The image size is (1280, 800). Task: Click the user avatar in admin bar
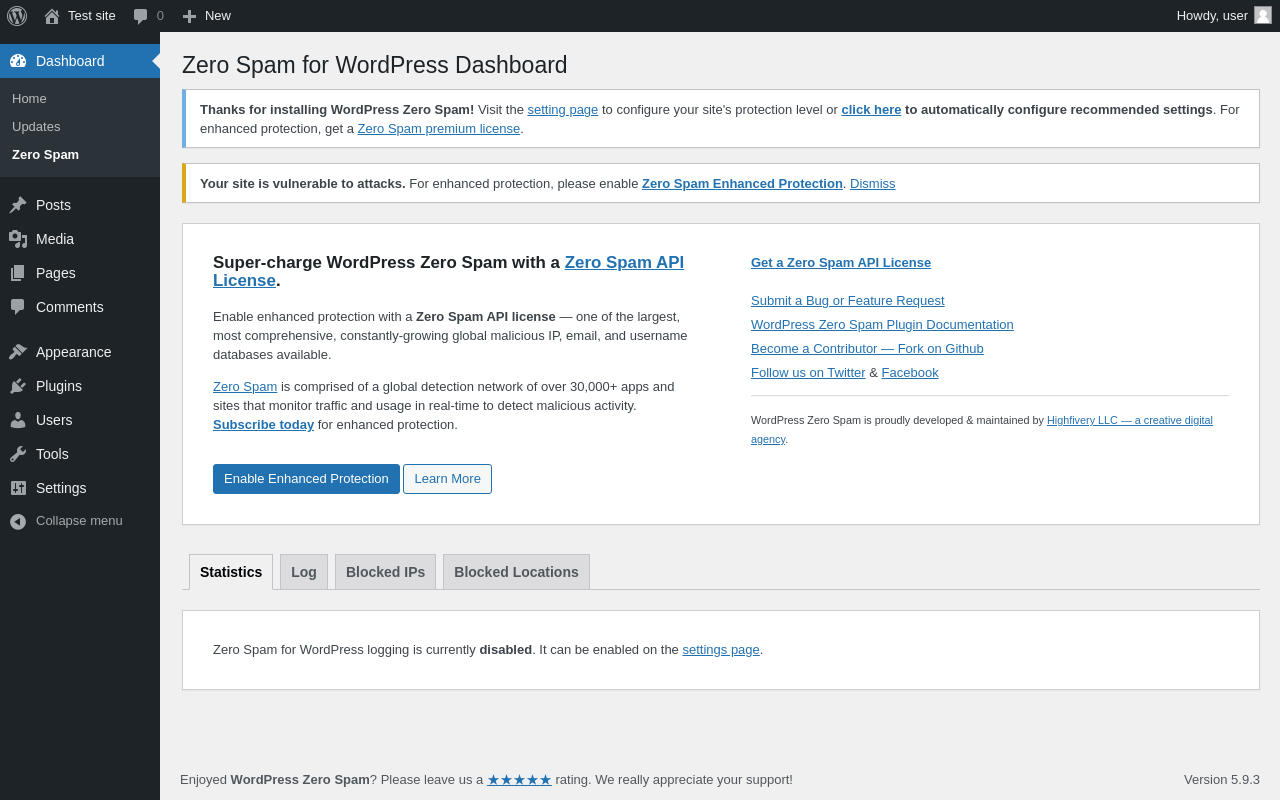pyautogui.click(x=1263, y=15)
